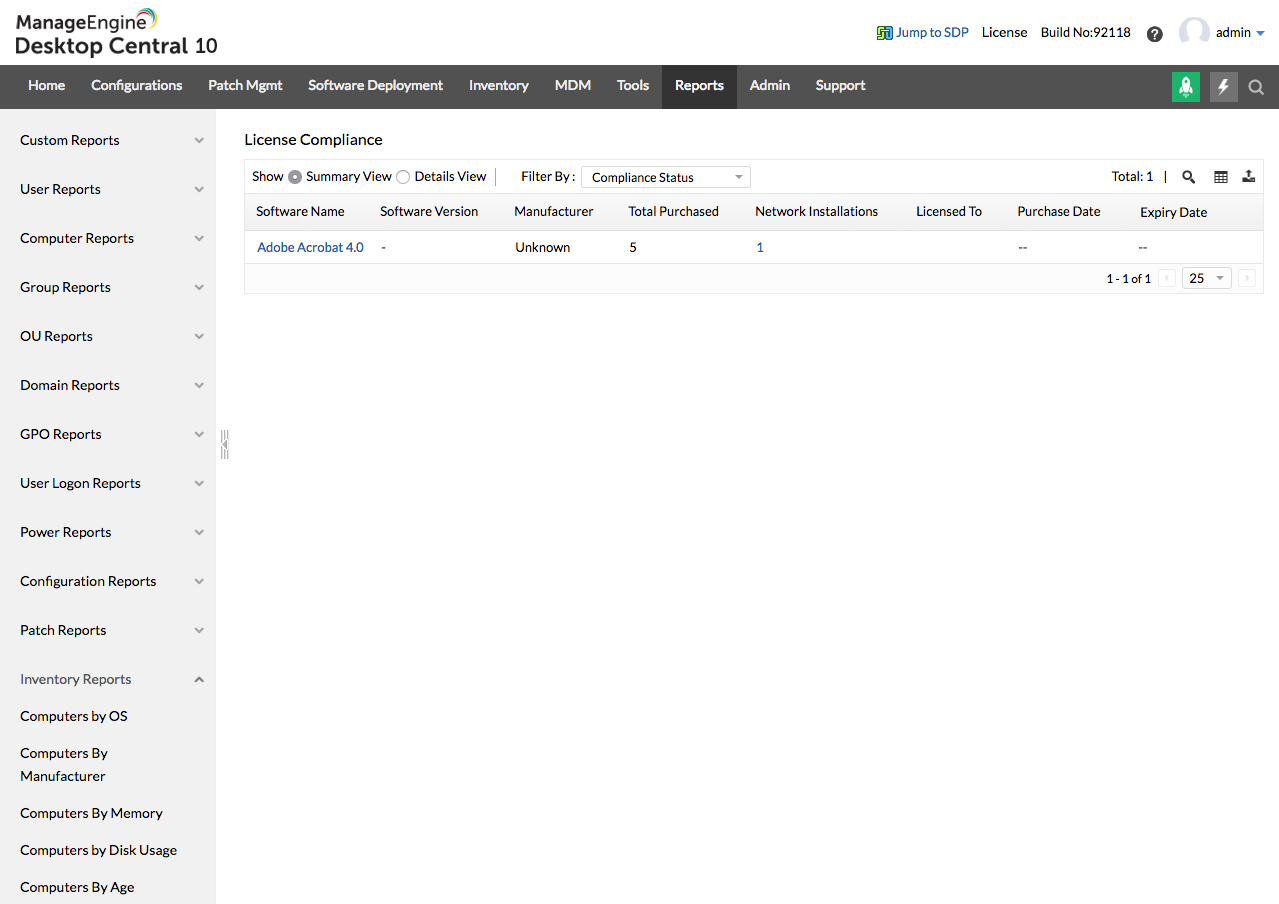Screen dimensions: 1279x904
Task: Click the License link in header
Action: [x=1004, y=33]
